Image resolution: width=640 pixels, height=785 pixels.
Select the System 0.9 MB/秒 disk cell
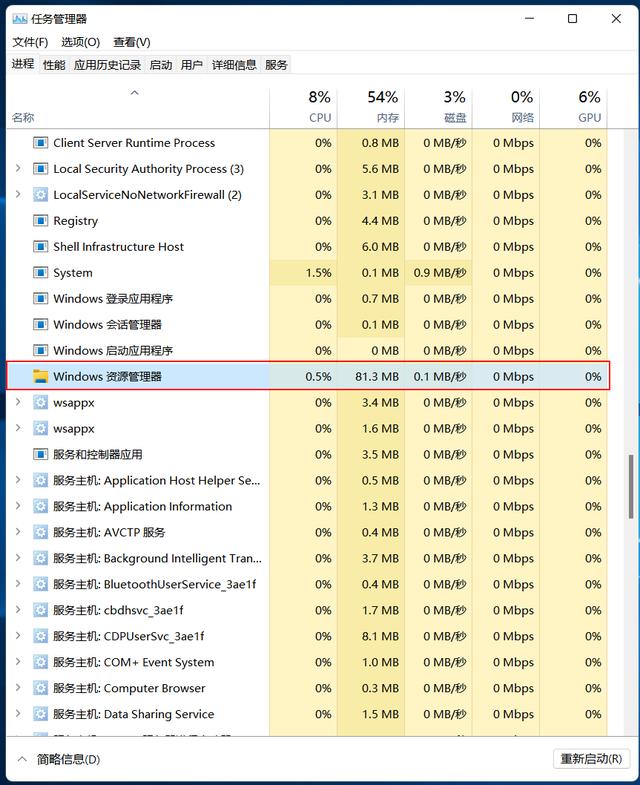point(439,273)
